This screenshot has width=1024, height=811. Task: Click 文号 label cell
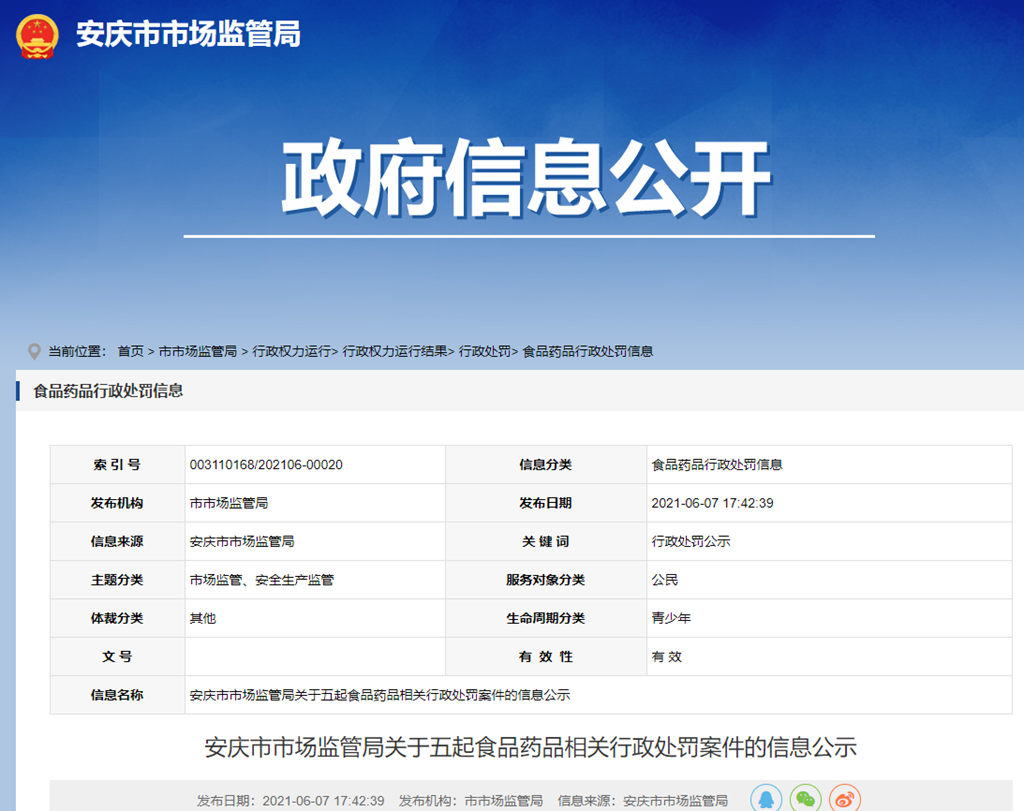pyautogui.click(x=118, y=657)
